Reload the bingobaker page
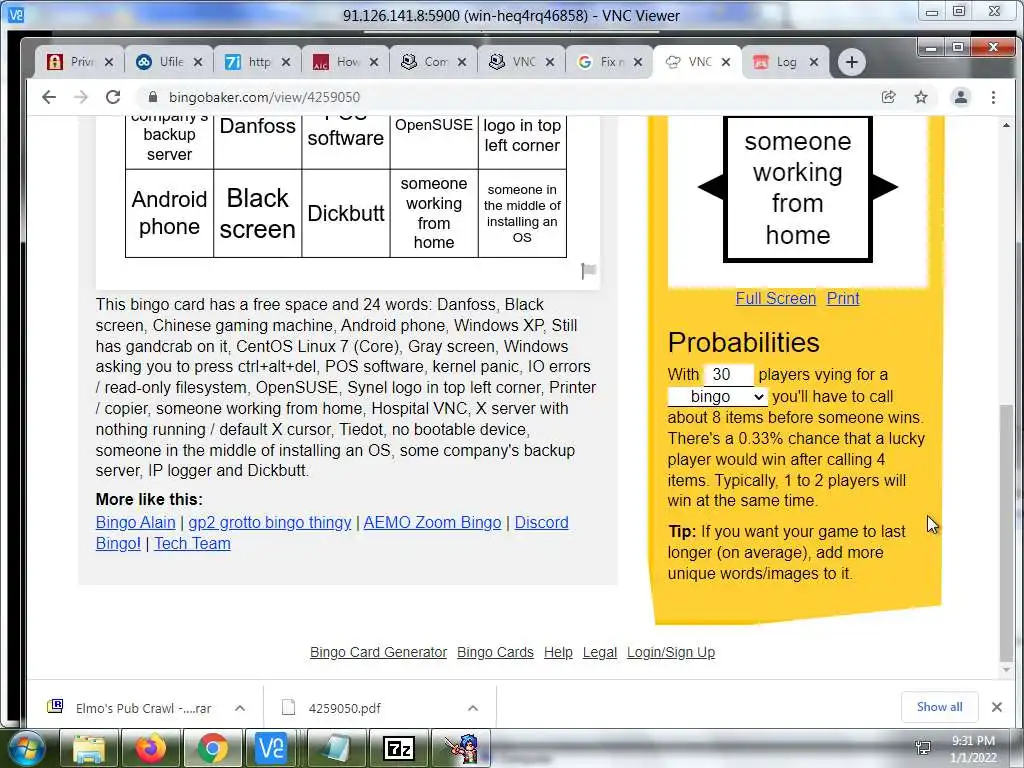Viewport: 1024px width, 768px height. coord(113,97)
